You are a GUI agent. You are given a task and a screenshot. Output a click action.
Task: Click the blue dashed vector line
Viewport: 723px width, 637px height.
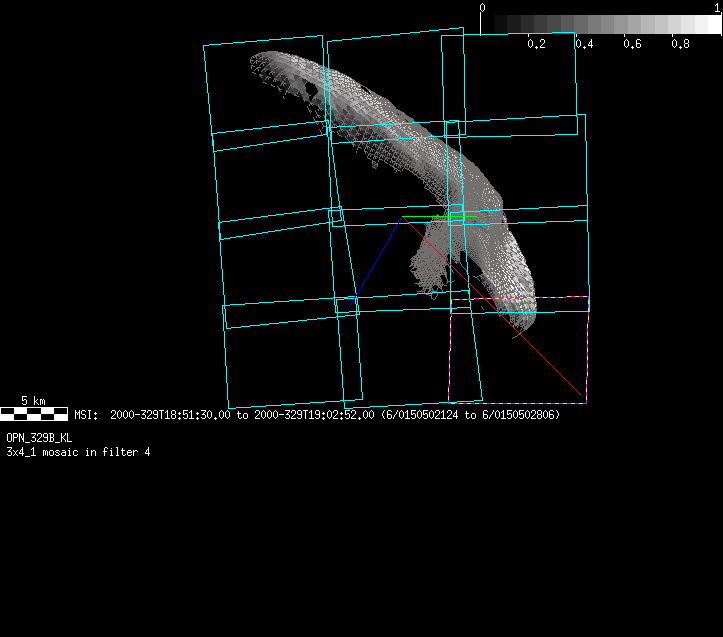(379, 256)
